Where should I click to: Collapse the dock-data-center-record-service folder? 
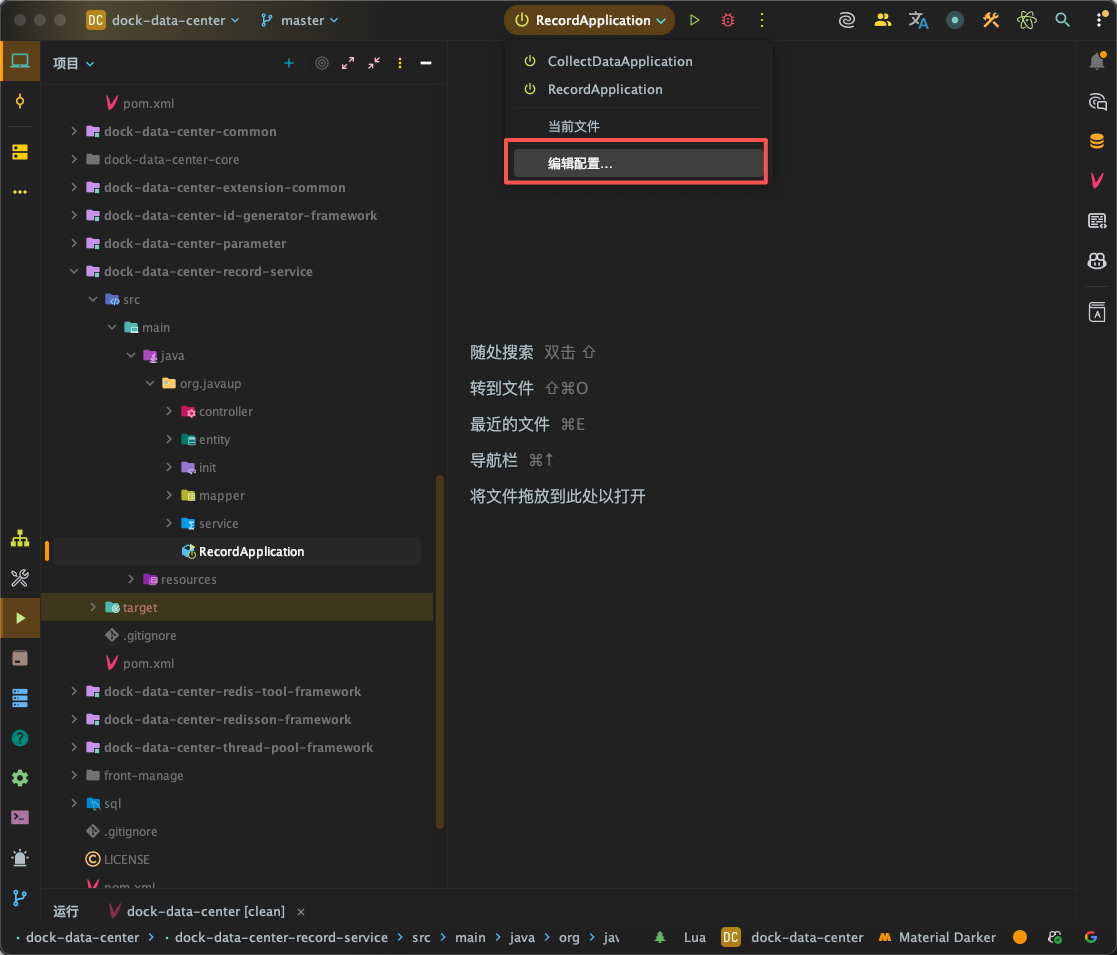74,271
